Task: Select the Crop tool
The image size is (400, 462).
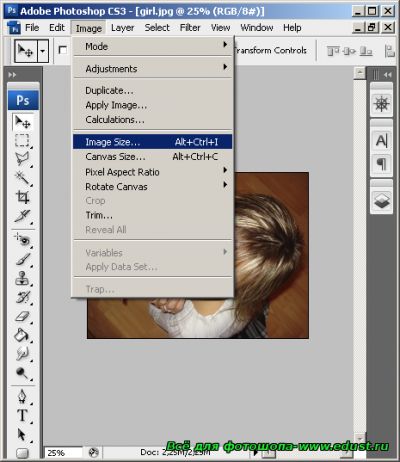Action: (x=22, y=197)
